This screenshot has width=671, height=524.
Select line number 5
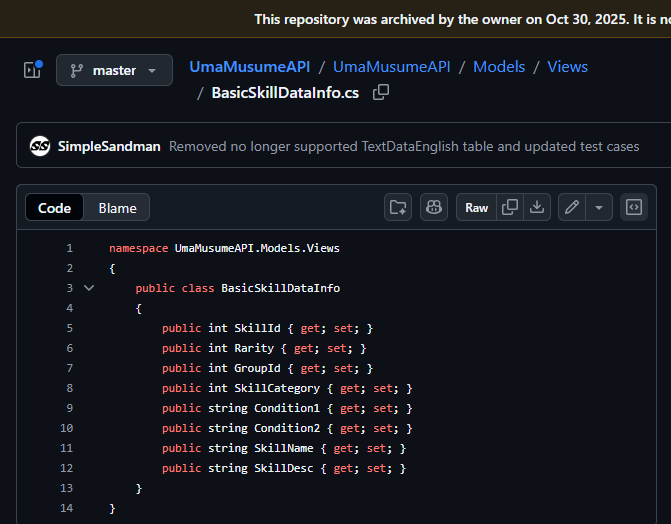(x=69, y=328)
